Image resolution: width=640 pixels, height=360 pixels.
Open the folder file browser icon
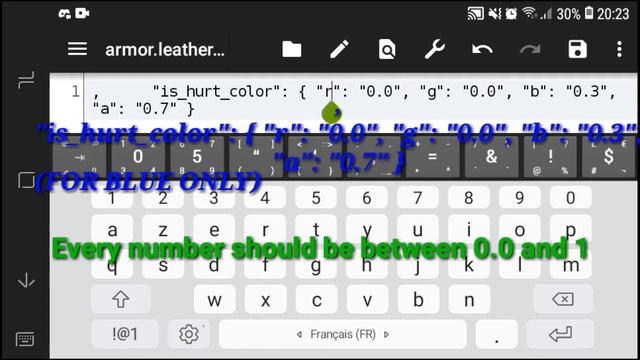point(292,49)
